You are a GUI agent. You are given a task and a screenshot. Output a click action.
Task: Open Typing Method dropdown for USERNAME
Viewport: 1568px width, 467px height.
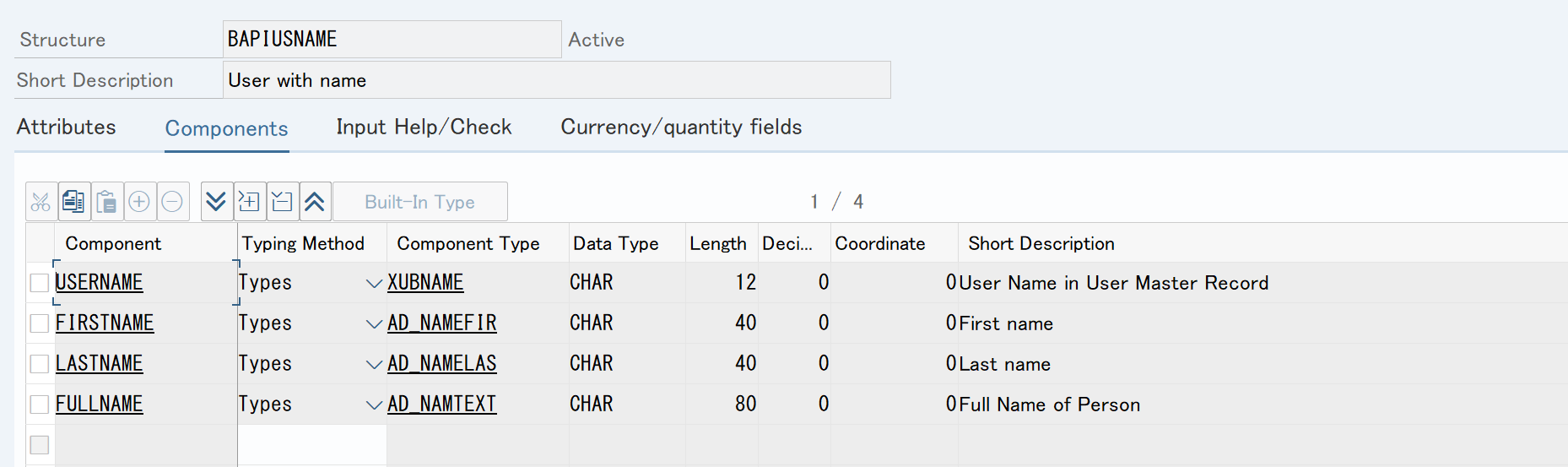click(x=374, y=284)
